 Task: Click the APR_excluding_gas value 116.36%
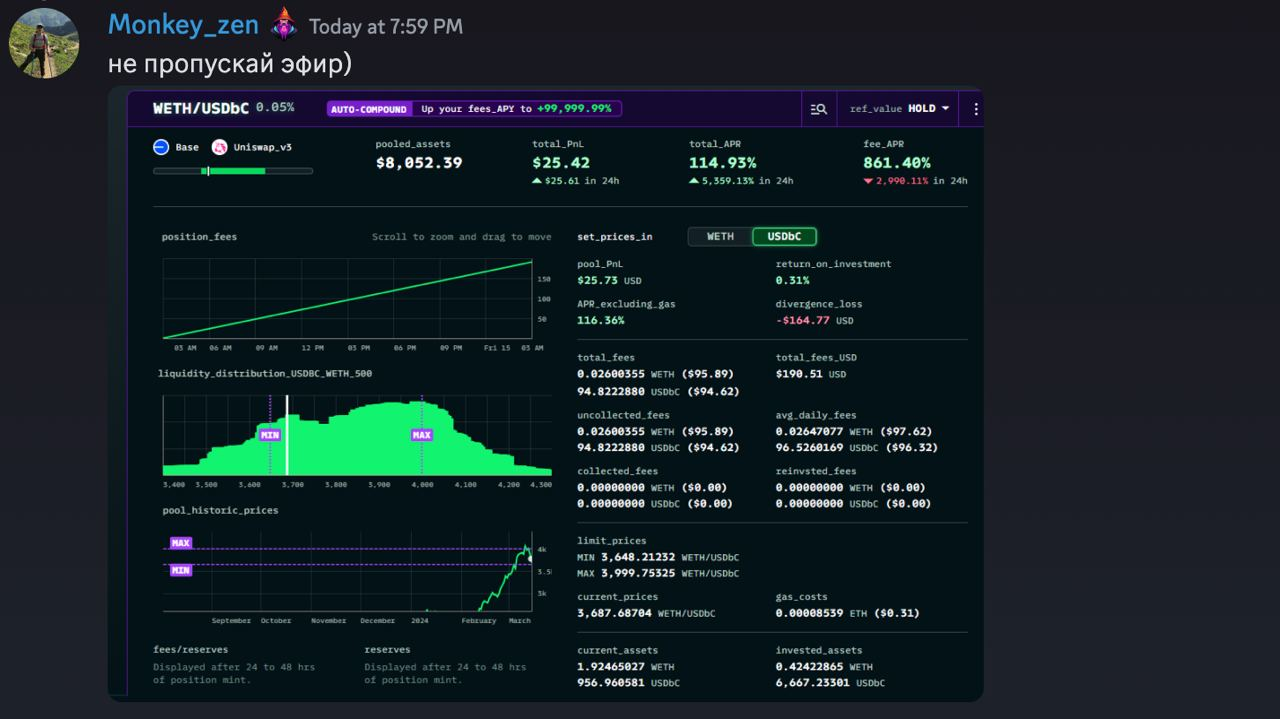(x=601, y=321)
